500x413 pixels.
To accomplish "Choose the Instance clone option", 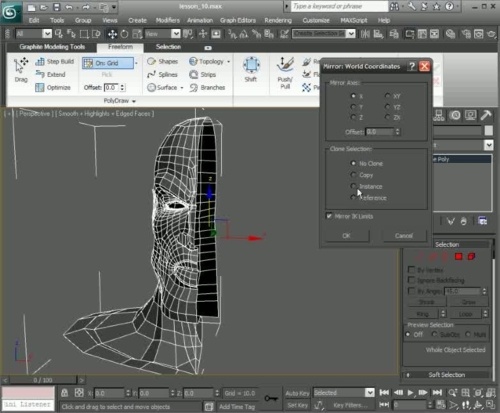I will click(x=353, y=186).
